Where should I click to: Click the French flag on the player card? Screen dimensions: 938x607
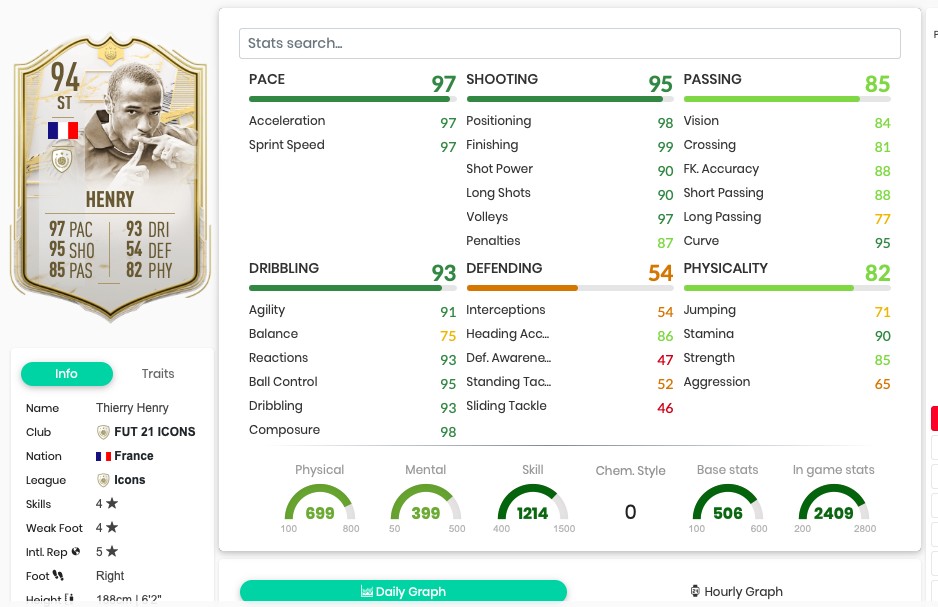click(63, 130)
